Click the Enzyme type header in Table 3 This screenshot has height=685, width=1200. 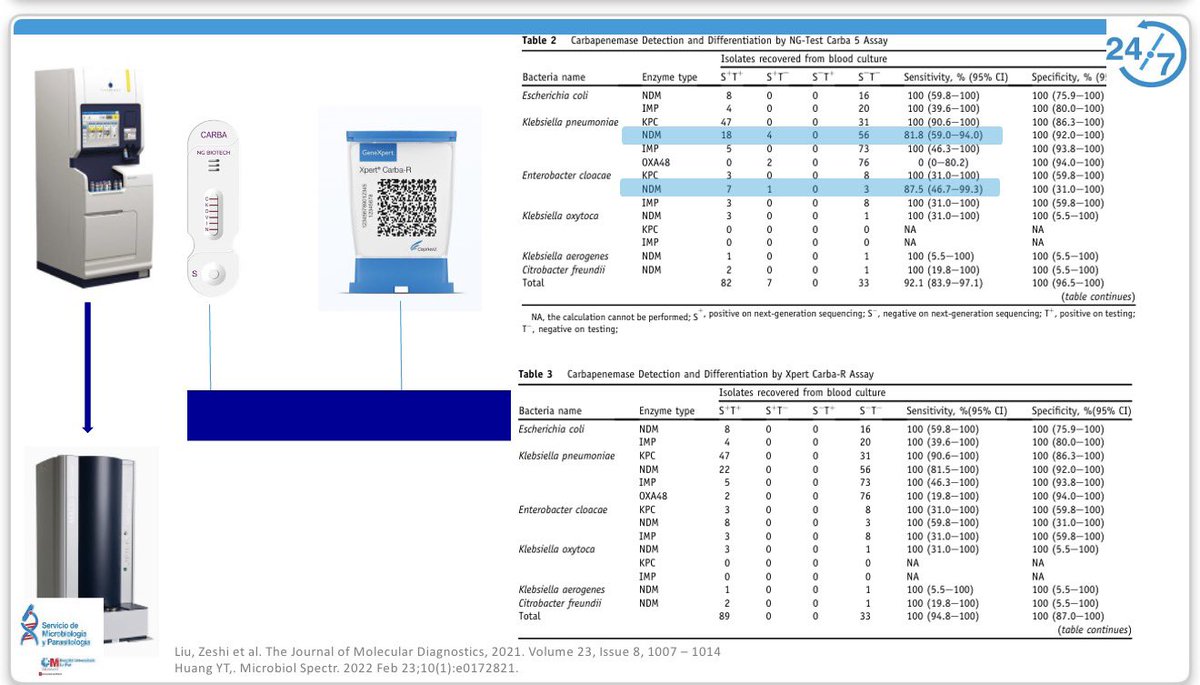click(x=667, y=411)
